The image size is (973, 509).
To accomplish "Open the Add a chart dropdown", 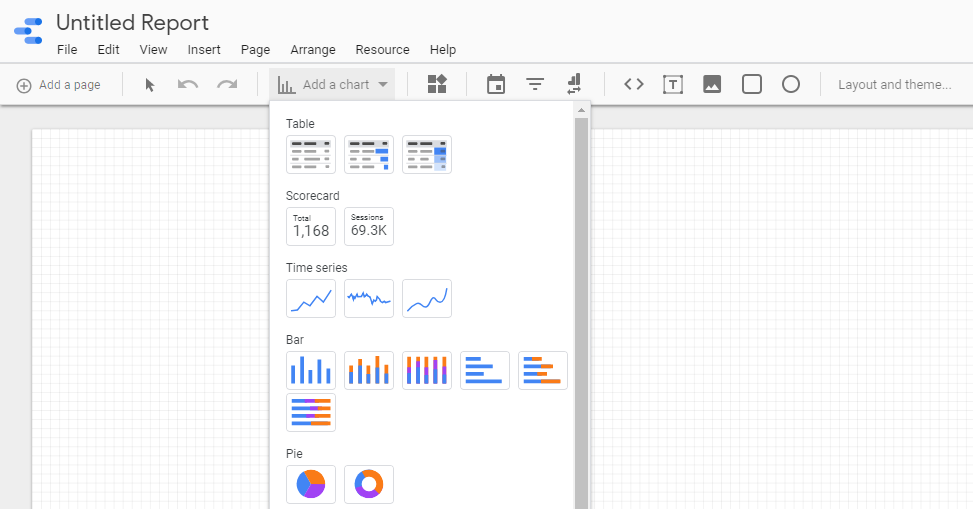I will (333, 84).
